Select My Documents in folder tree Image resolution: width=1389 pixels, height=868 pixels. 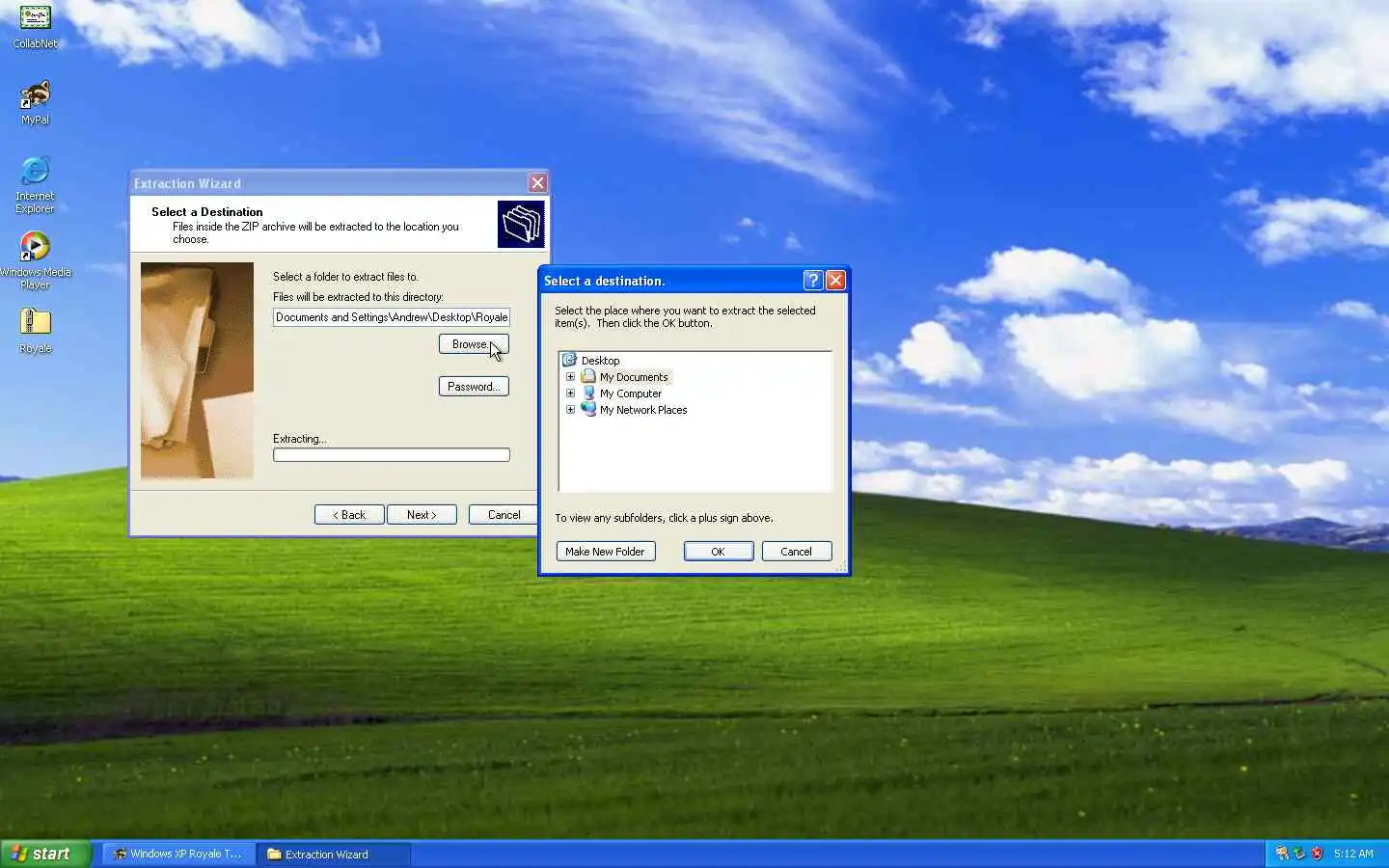tap(634, 377)
